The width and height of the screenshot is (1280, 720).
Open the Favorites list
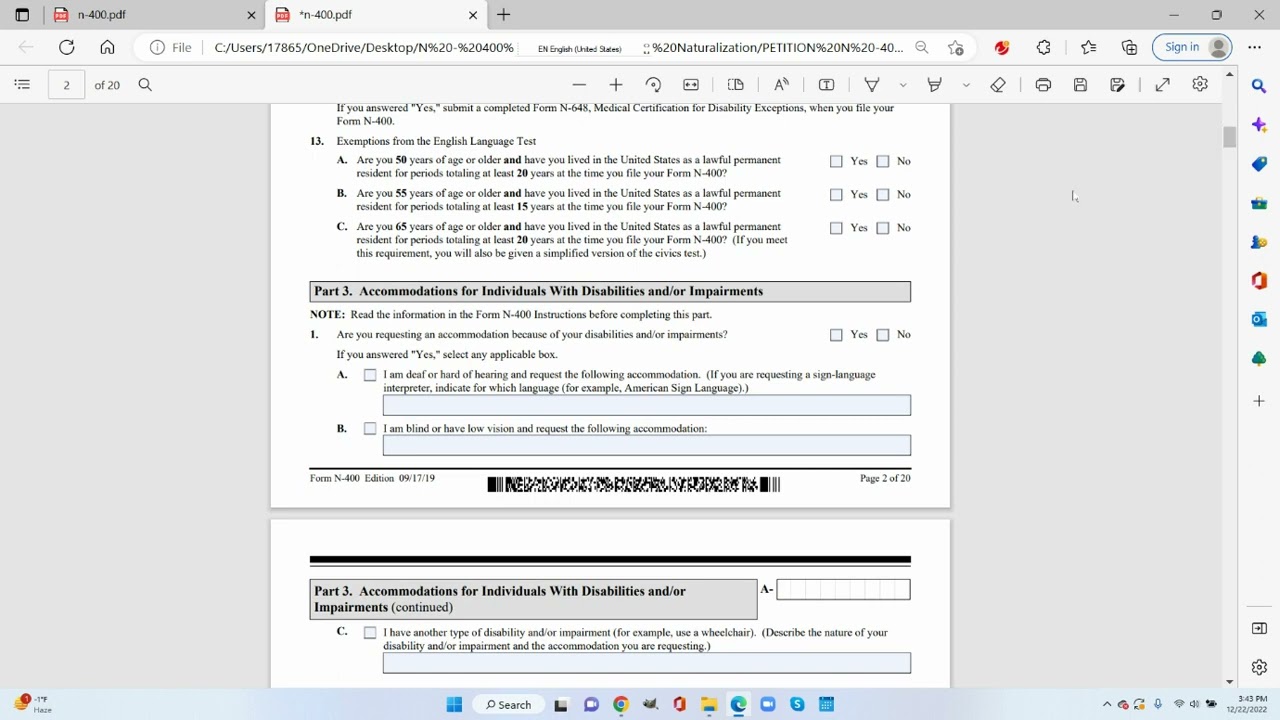pos(1088,47)
